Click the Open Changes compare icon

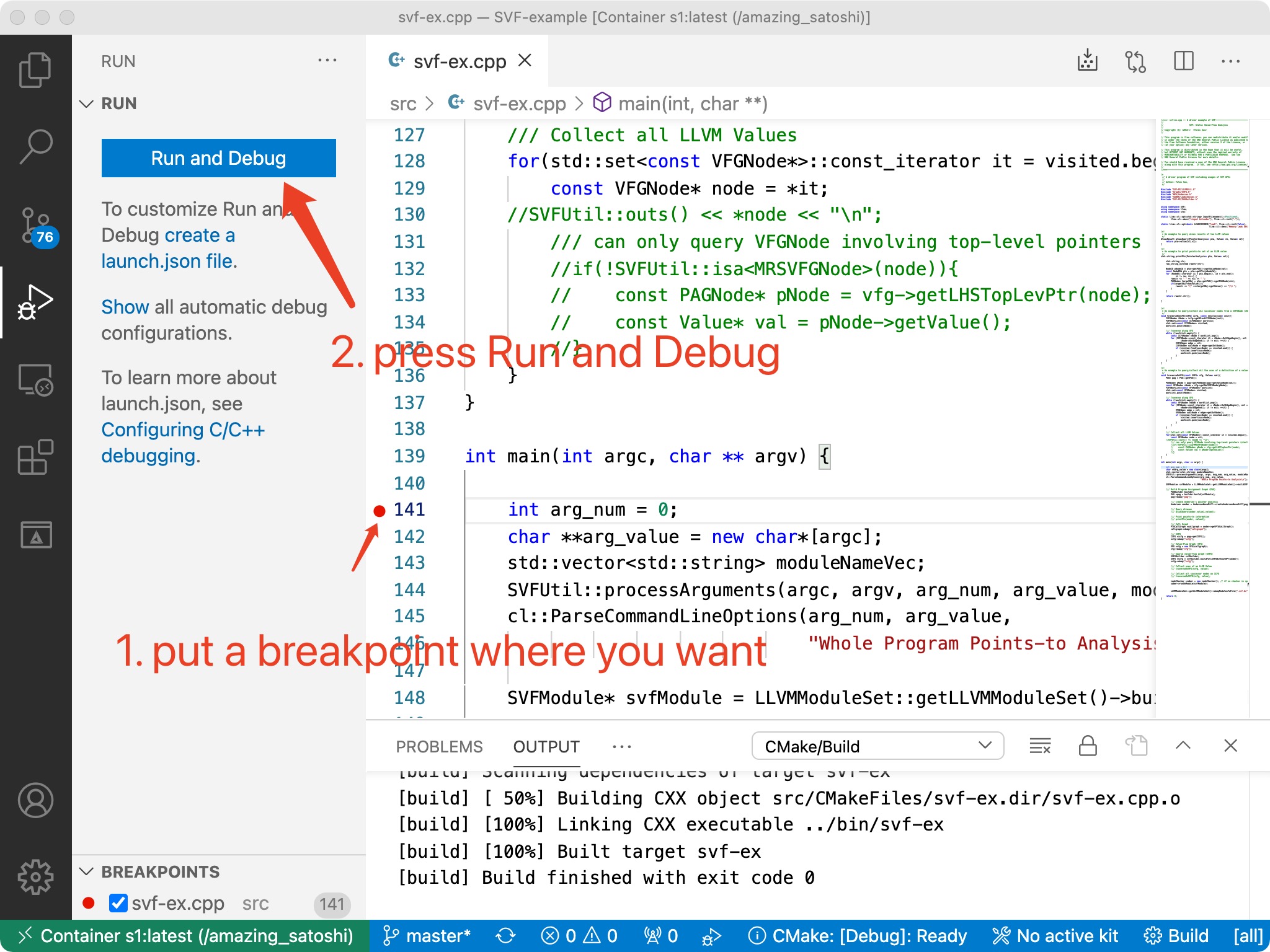point(1135,61)
